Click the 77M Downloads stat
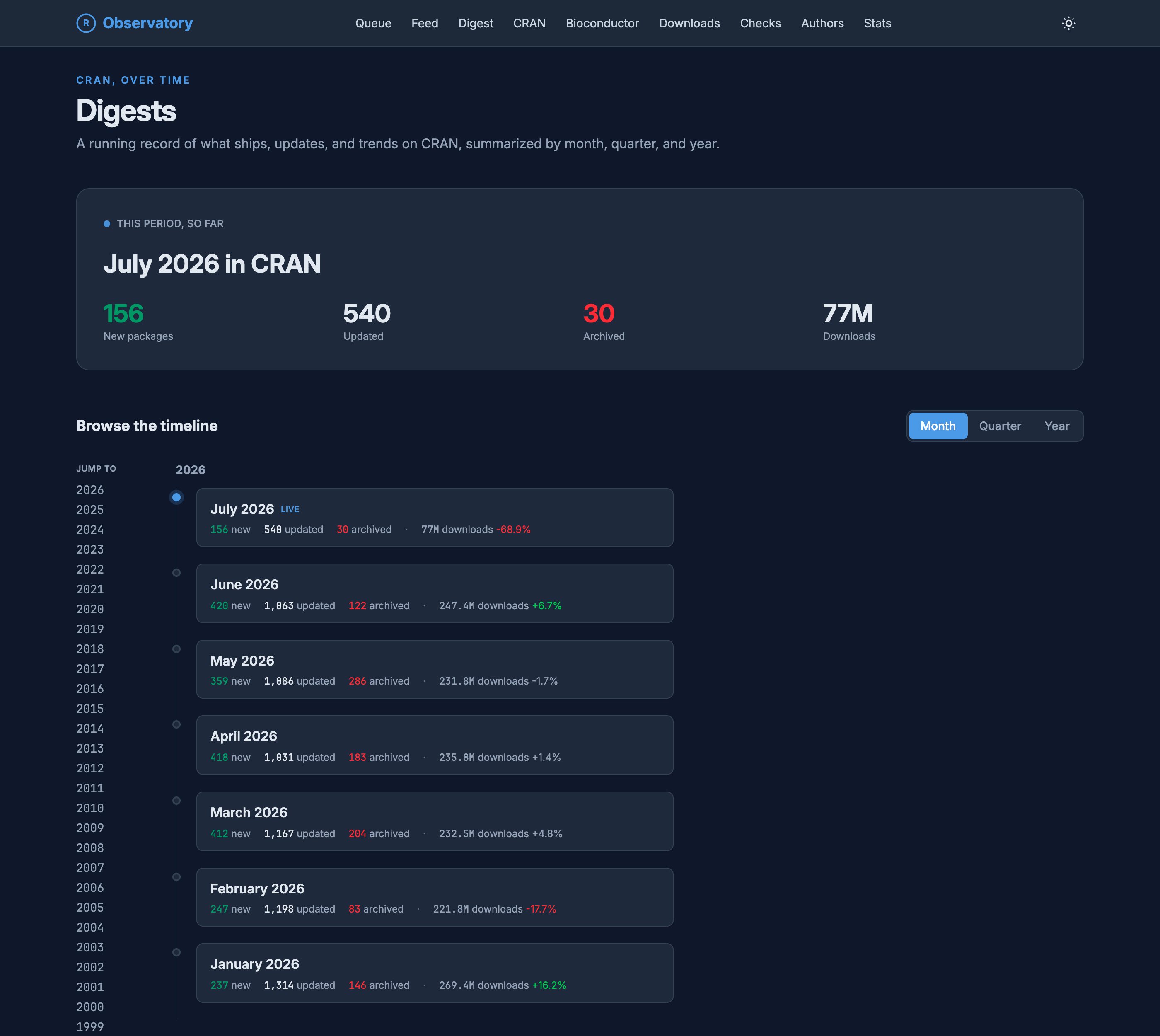The image size is (1160, 1036). click(849, 322)
